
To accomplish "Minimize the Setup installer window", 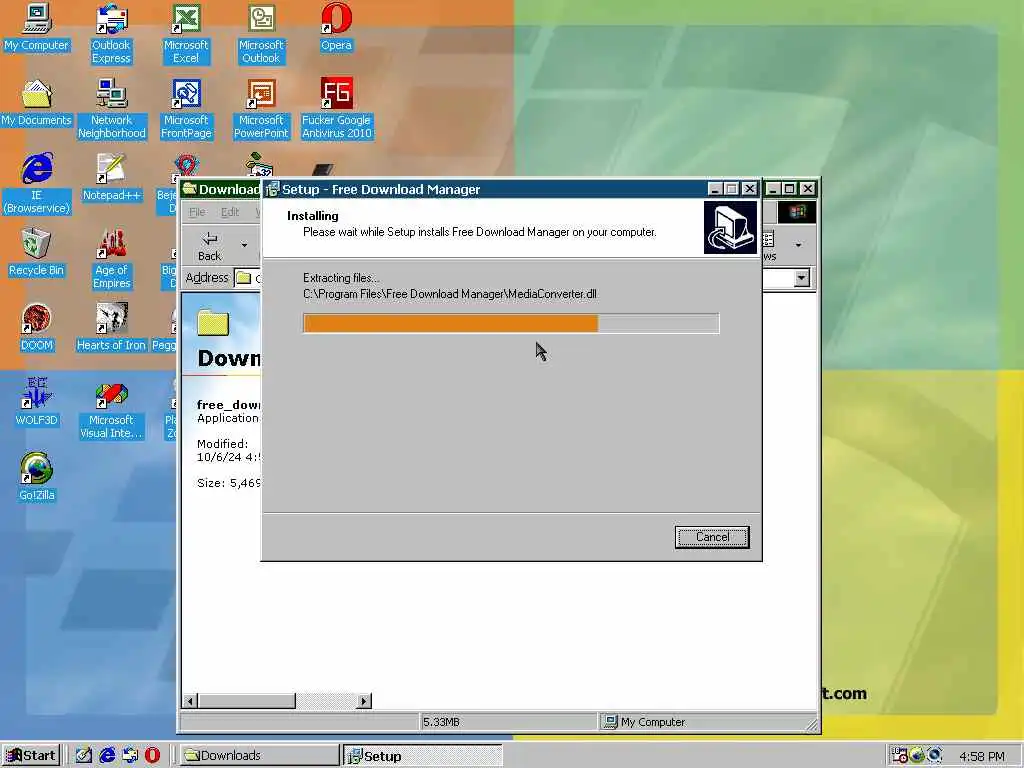I will 714,189.
